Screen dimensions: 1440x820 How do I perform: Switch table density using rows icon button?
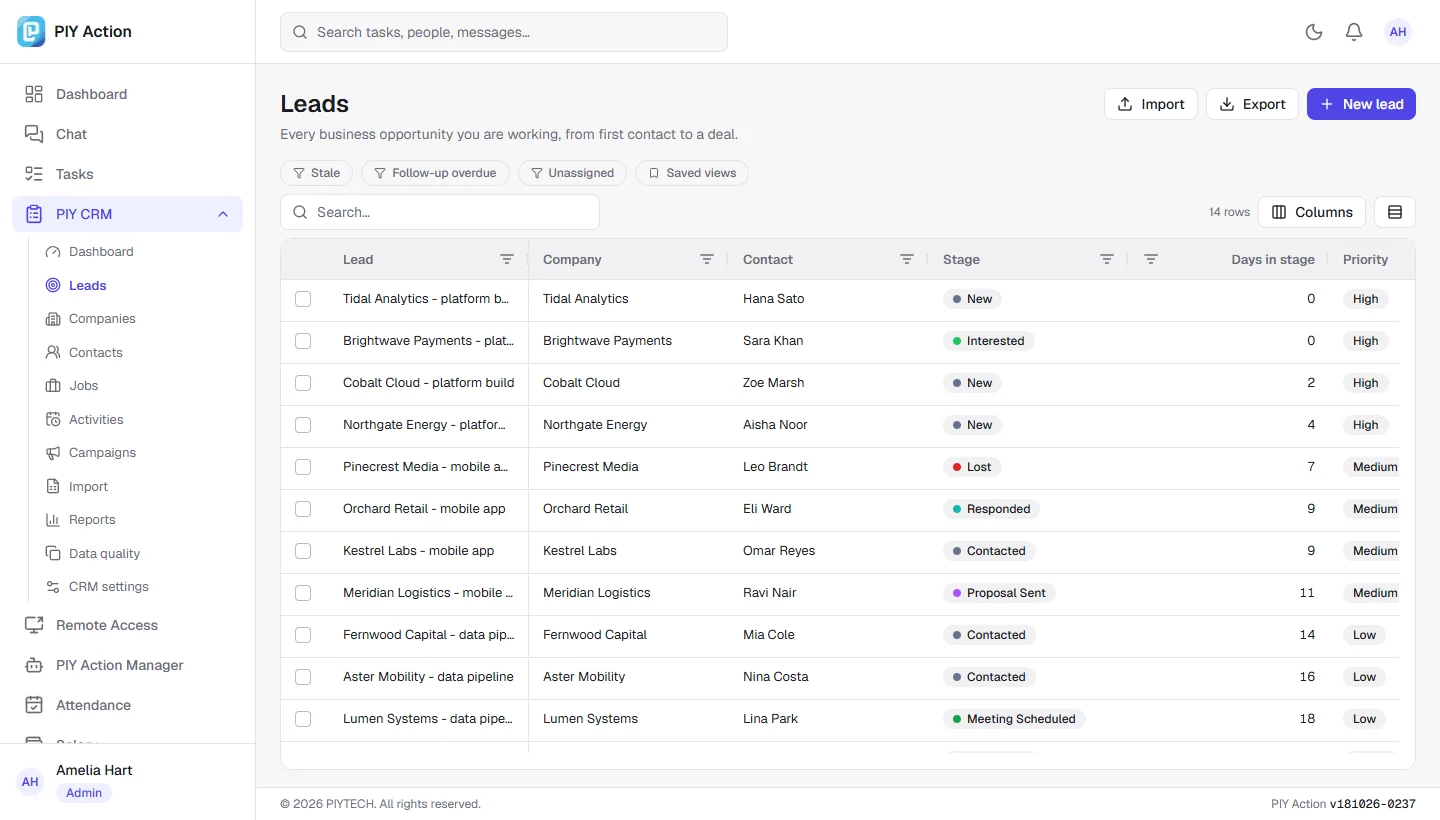coord(1395,212)
